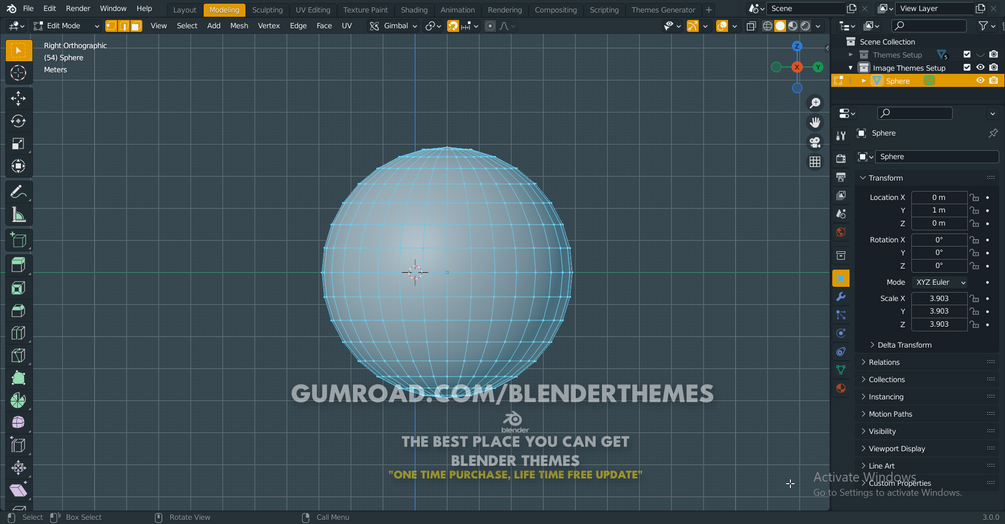The image size is (1005, 524).
Task: Select the Edge Slide tool
Action: click(x=19, y=445)
